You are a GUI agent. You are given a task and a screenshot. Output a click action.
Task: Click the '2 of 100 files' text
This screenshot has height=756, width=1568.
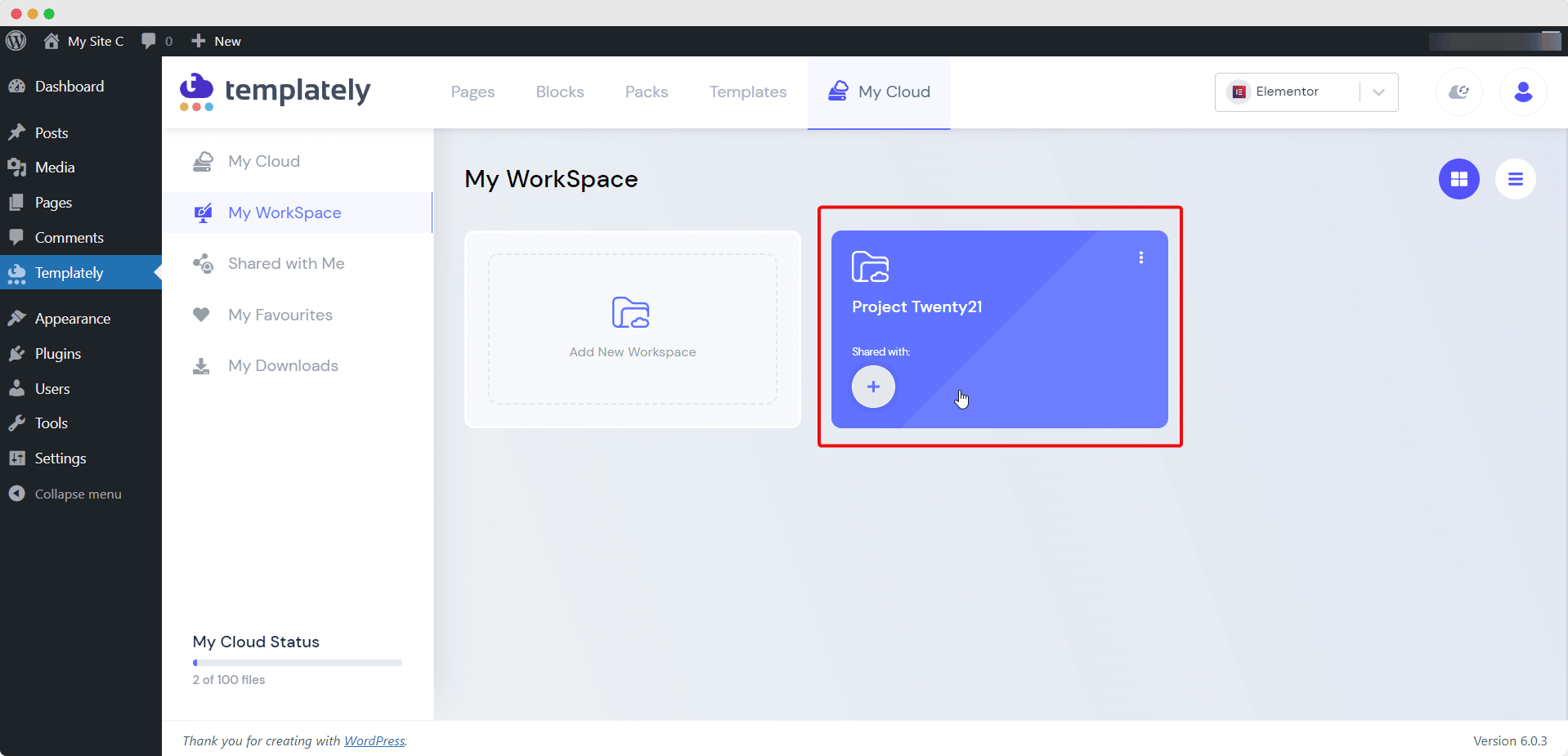click(x=229, y=679)
